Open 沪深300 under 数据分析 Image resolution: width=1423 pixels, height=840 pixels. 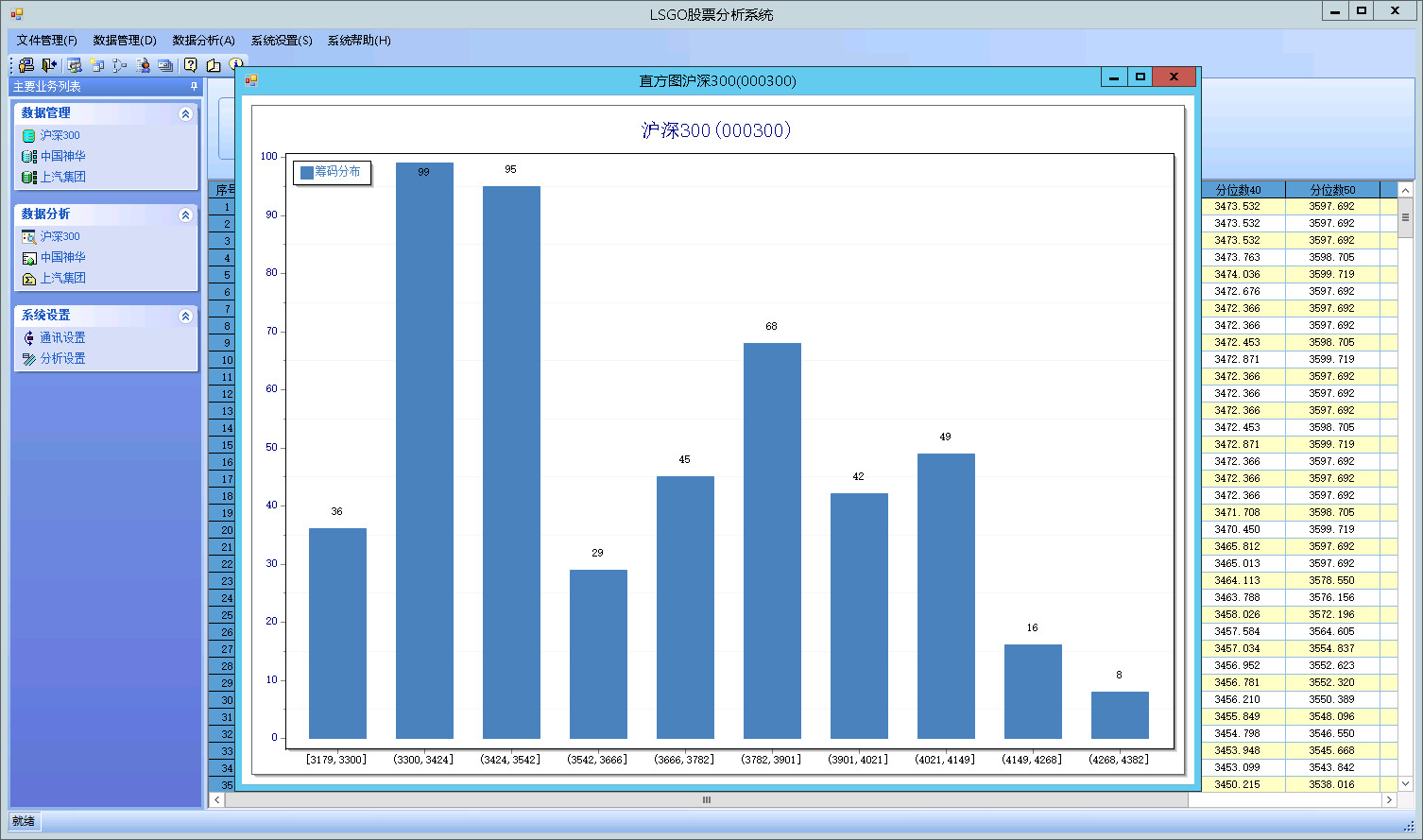pos(60,236)
